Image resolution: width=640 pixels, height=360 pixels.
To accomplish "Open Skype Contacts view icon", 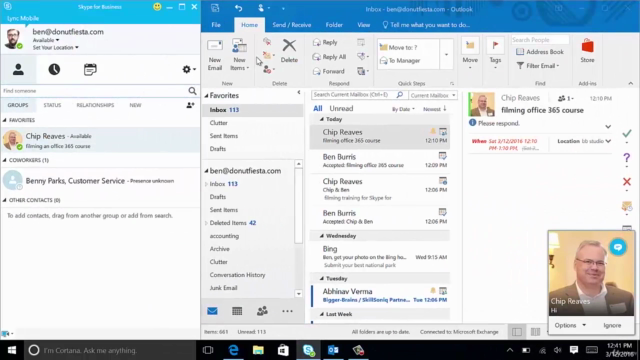I will tap(18, 69).
